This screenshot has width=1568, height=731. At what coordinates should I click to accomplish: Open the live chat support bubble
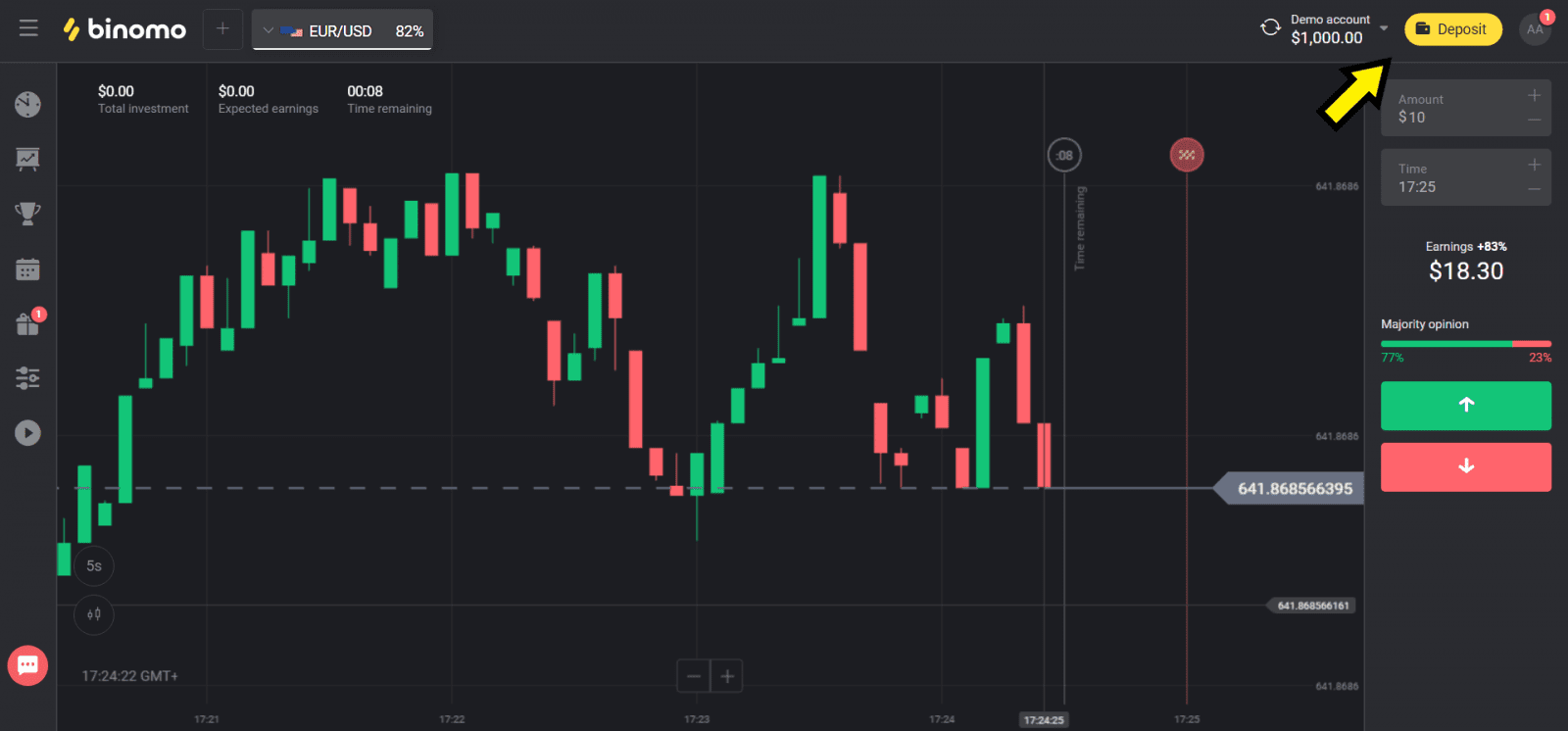click(x=27, y=666)
